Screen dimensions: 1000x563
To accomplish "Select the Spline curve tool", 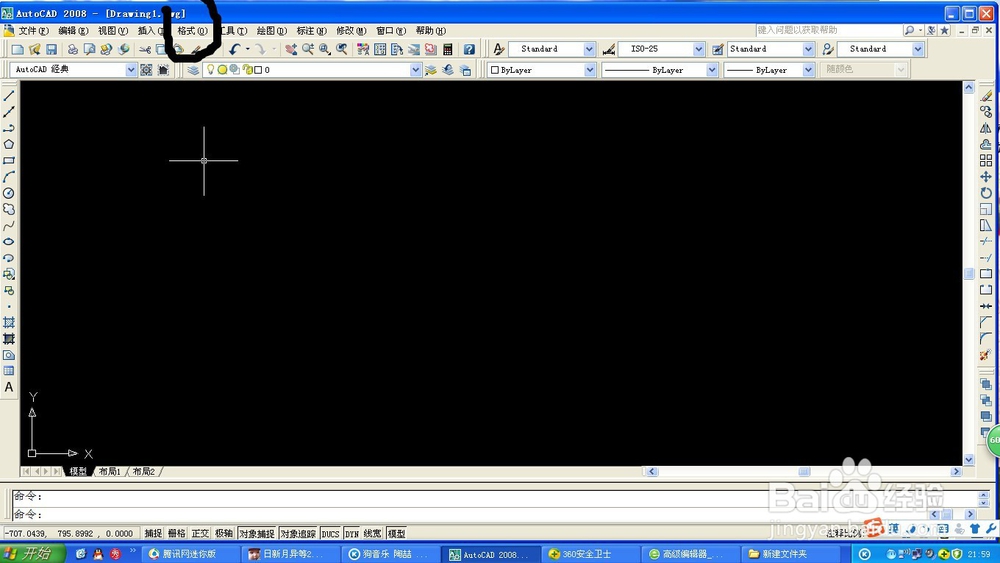I will pyautogui.click(x=9, y=226).
